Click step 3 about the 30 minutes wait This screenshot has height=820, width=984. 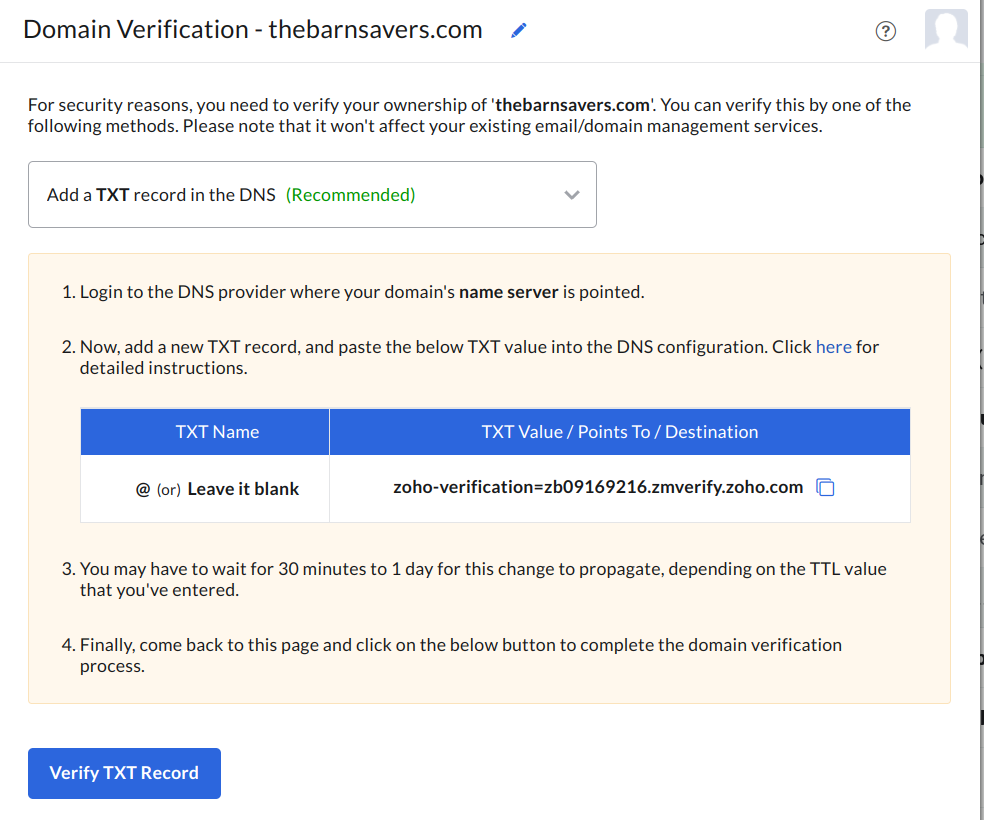474,579
